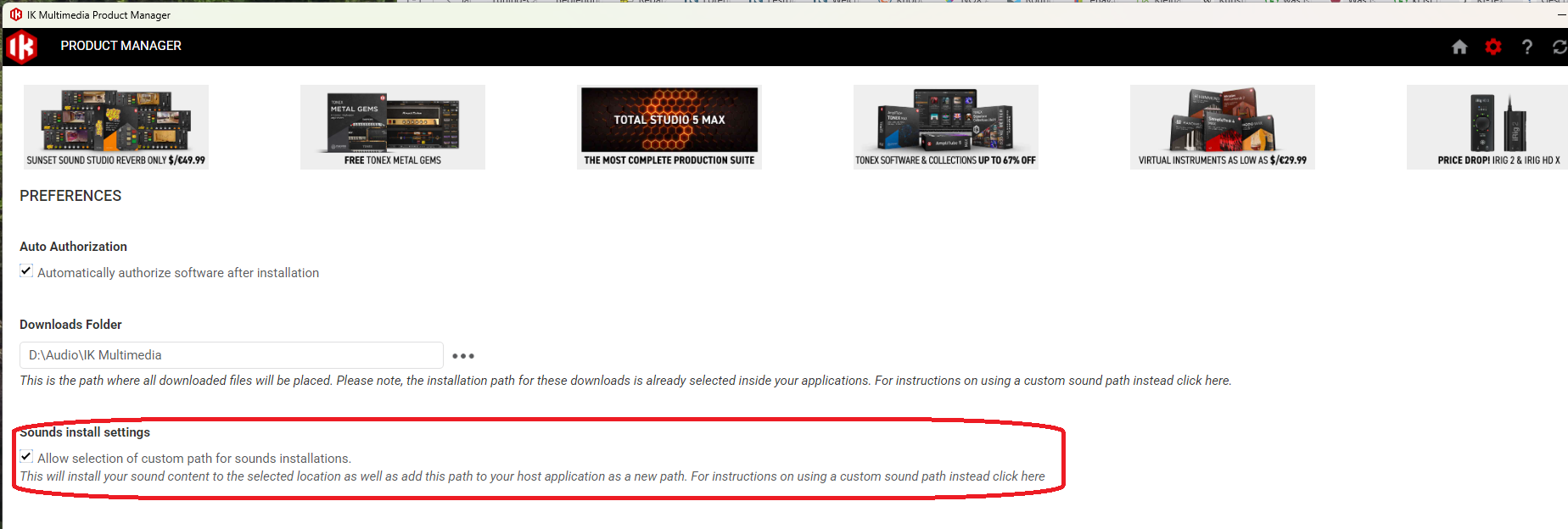Click the refresh icon in header
1568x529 pixels.
point(1560,47)
